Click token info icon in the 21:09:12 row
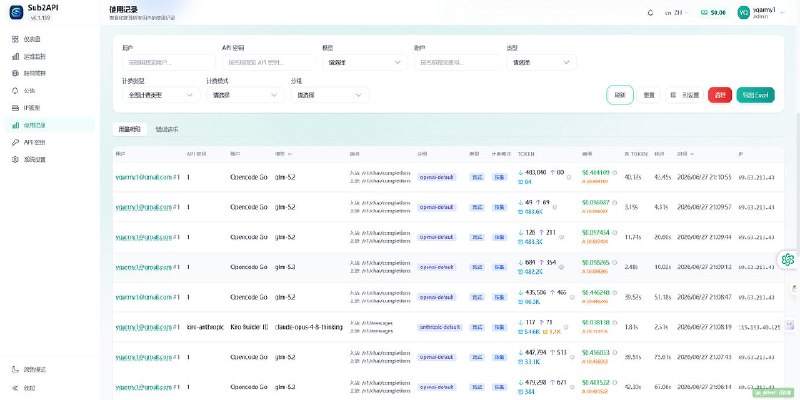Screen dimensions: 800x400 point(561,267)
